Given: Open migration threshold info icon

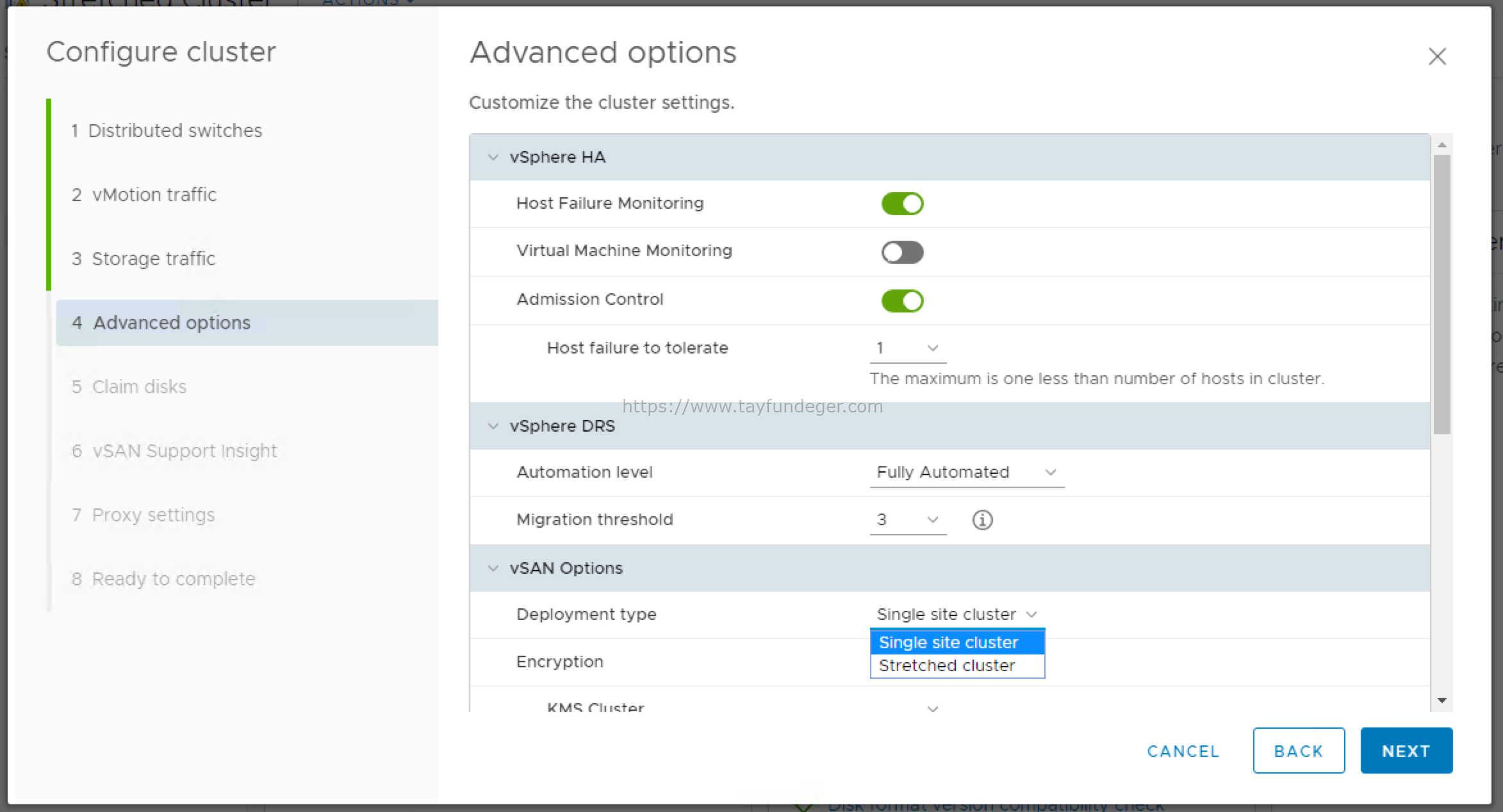Looking at the screenshot, I should (x=982, y=519).
